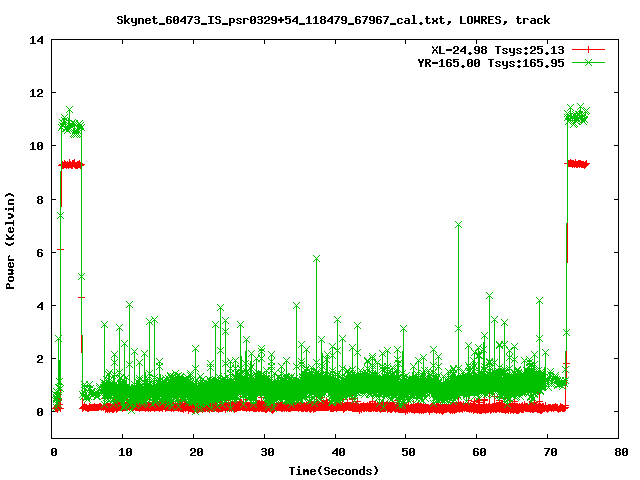Image resolution: width=640 pixels, height=480 pixels.
Task: Click the x-axis tick label 40
Action: [338, 452]
